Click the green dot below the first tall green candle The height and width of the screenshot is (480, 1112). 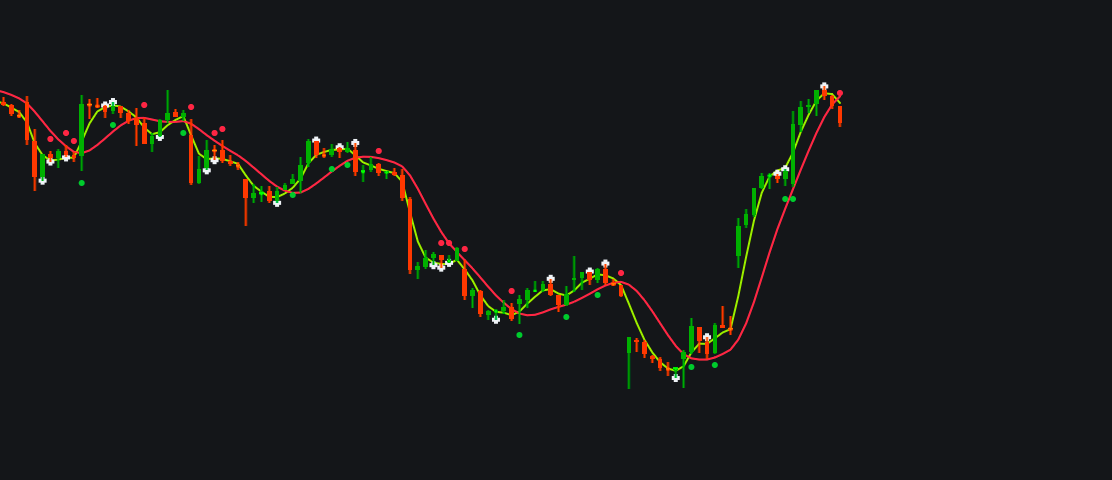point(82,183)
